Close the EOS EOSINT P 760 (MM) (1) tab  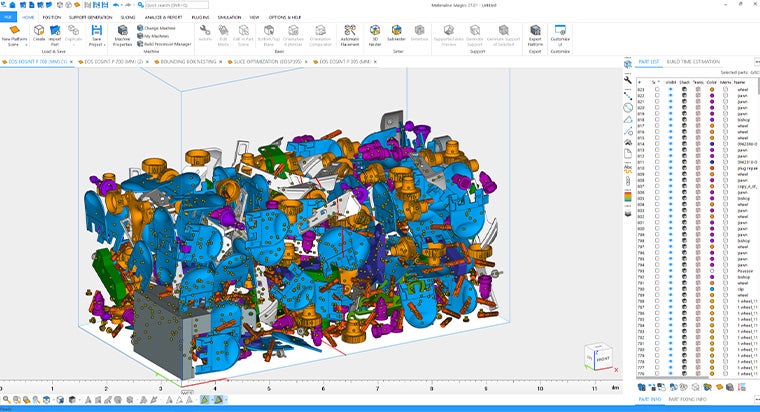click(71, 62)
